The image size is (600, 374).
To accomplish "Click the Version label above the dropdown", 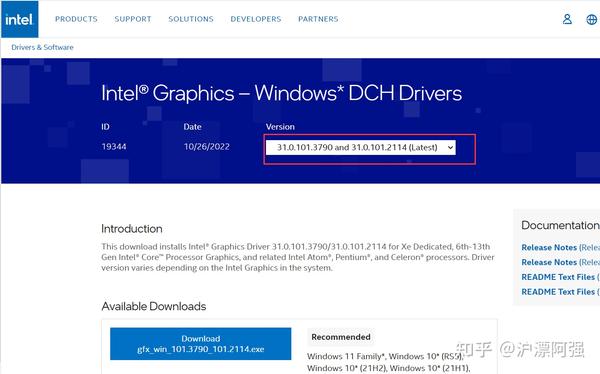I will pos(280,127).
